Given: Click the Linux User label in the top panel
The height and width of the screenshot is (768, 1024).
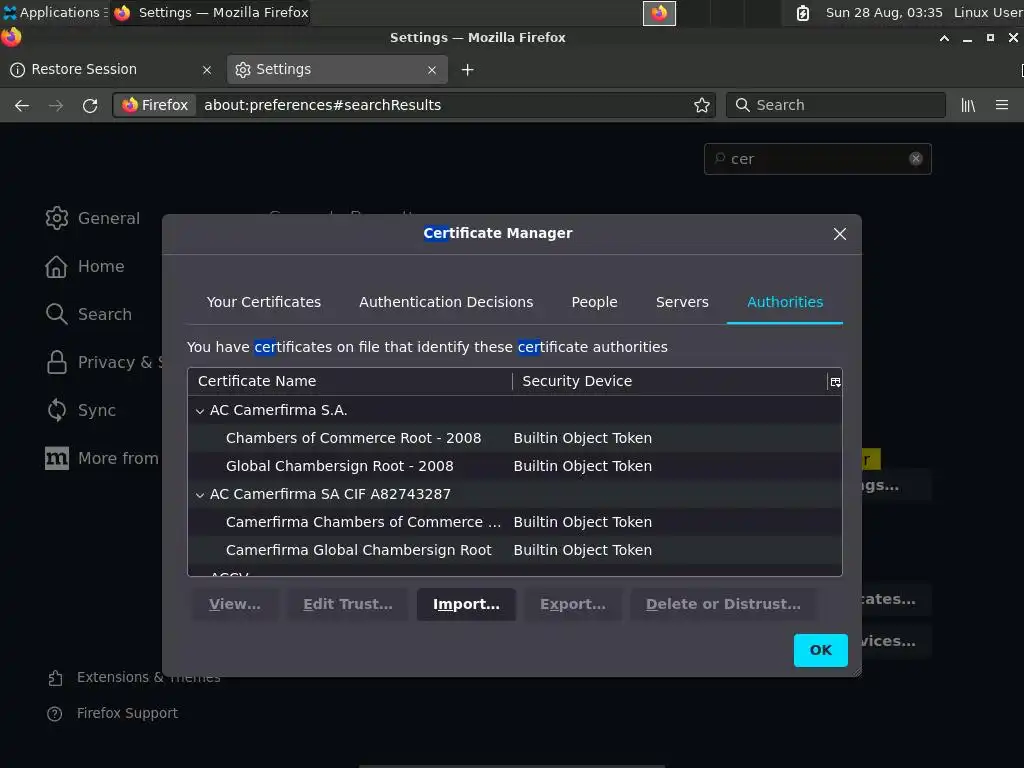Looking at the screenshot, I should click(x=988, y=12).
